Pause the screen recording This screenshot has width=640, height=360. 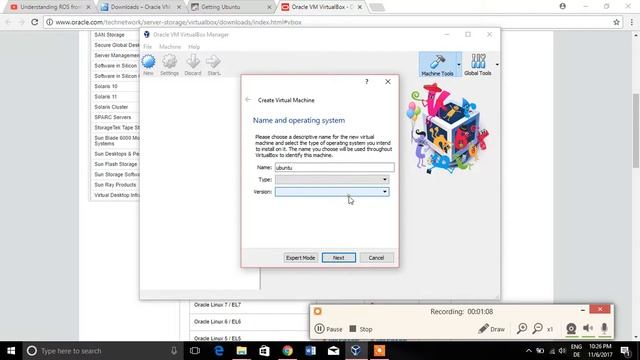[329, 329]
